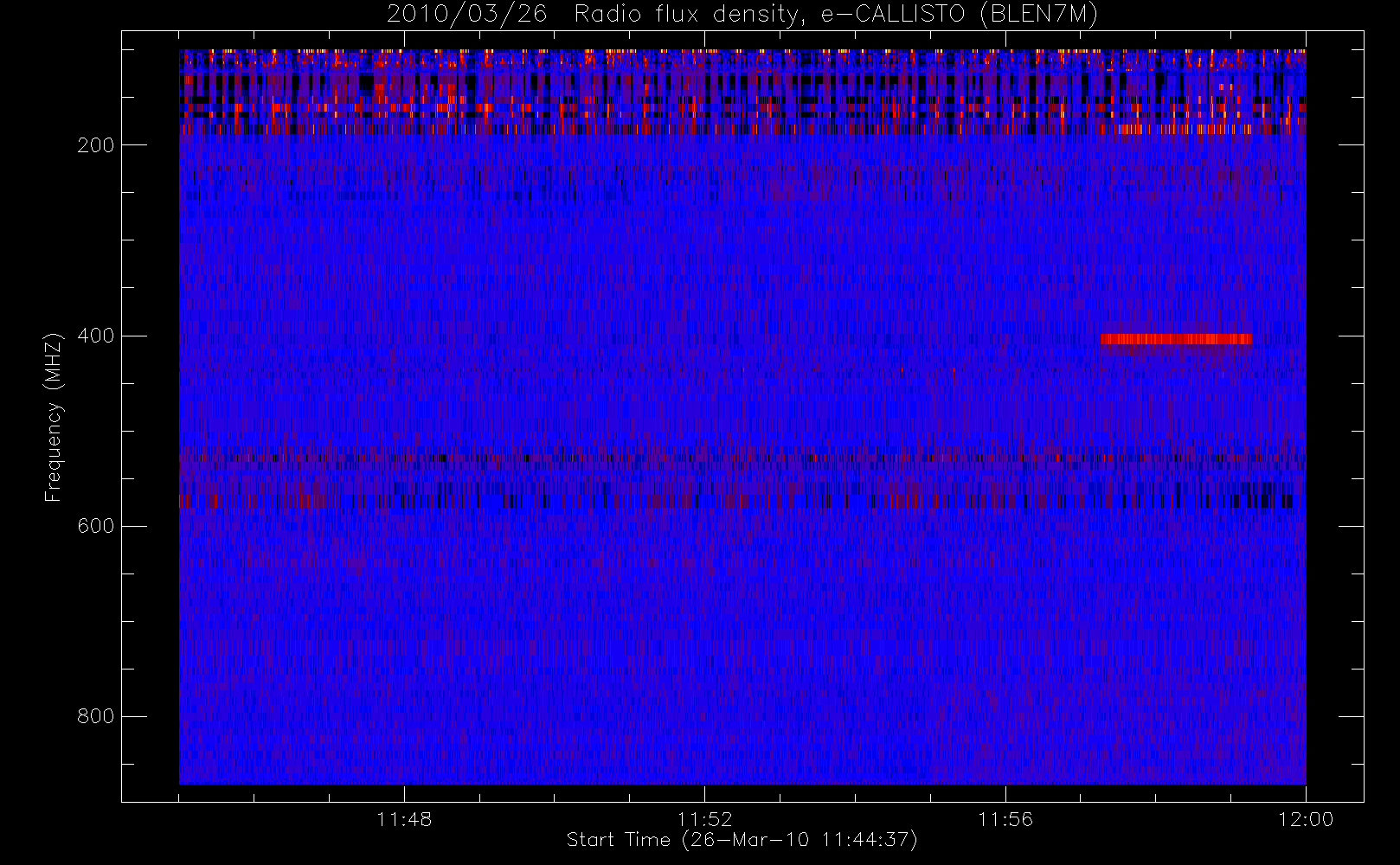Click the 400 frequency tick label

tap(96, 336)
